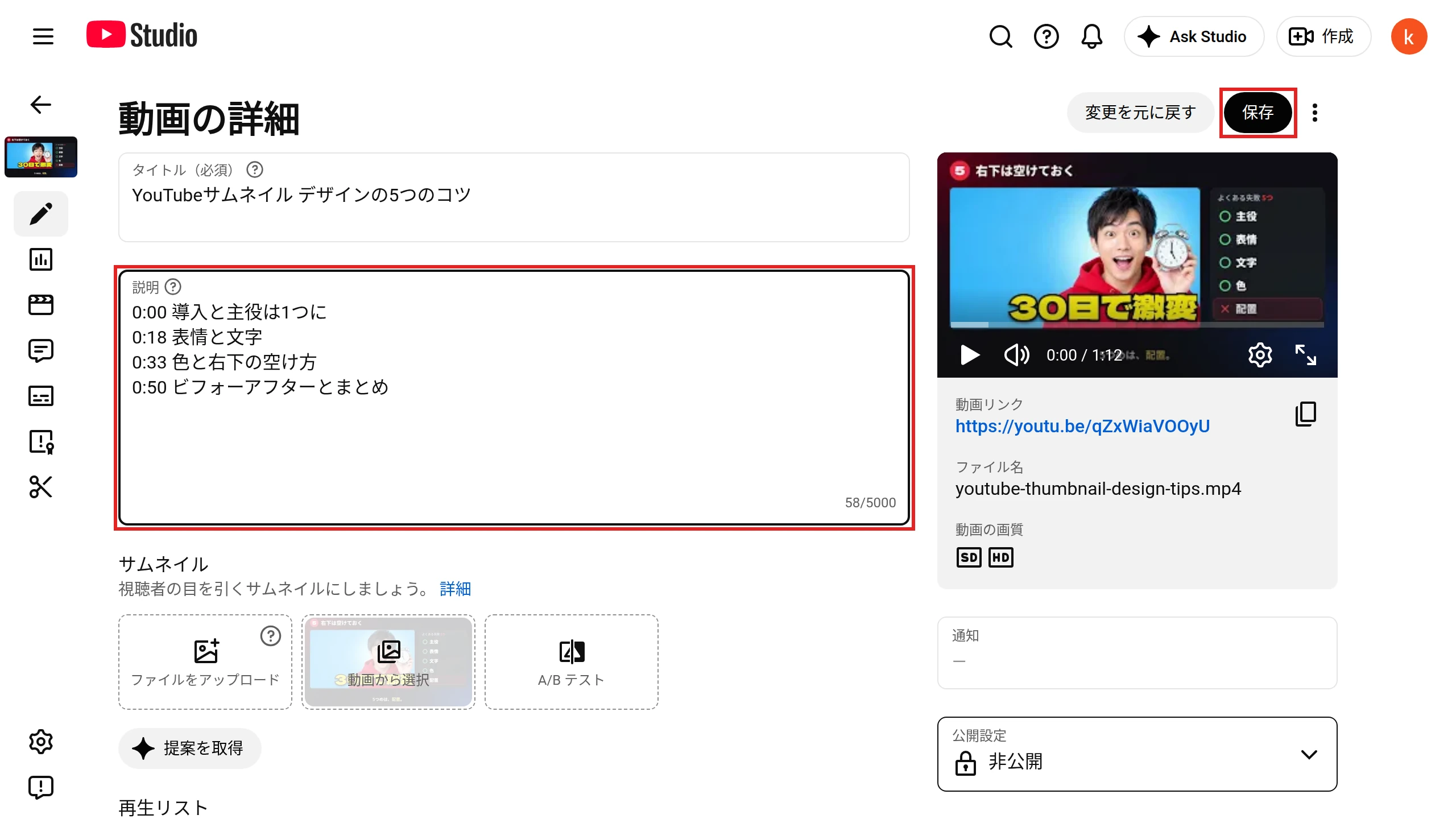Select the pencil details sidebar icon
This screenshot has width=1456, height=819.
(x=41, y=214)
